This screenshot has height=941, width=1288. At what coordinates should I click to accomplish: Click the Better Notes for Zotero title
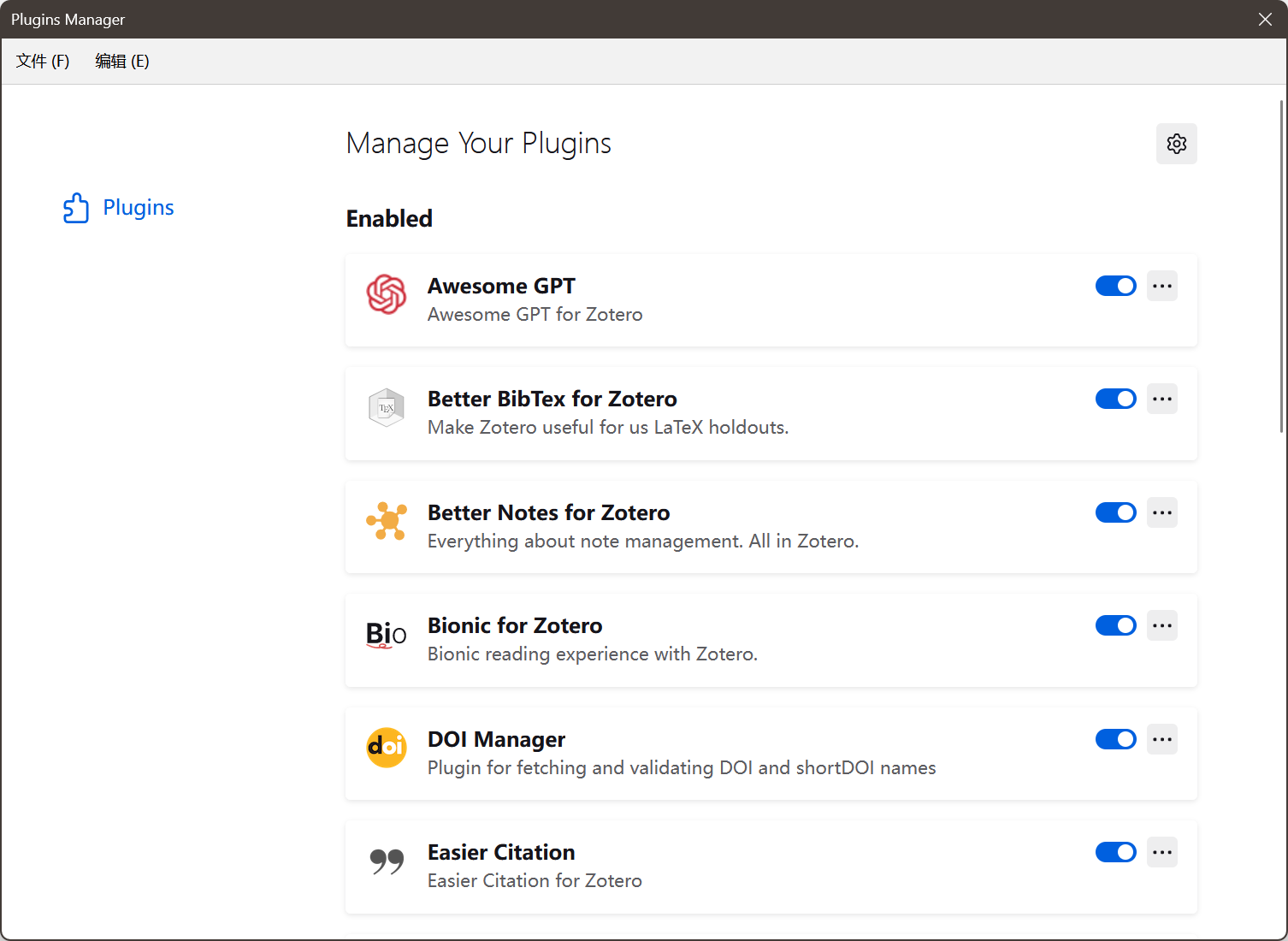[x=548, y=512]
